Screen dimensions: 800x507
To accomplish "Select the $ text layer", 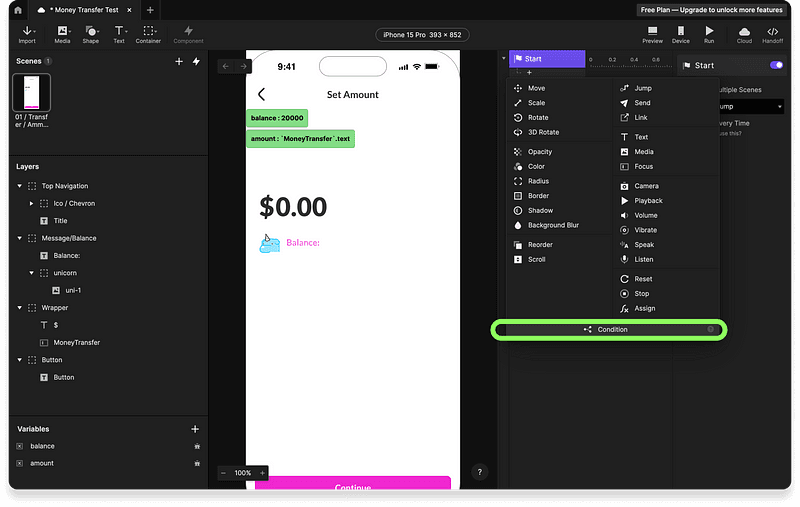I will [56, 325].
